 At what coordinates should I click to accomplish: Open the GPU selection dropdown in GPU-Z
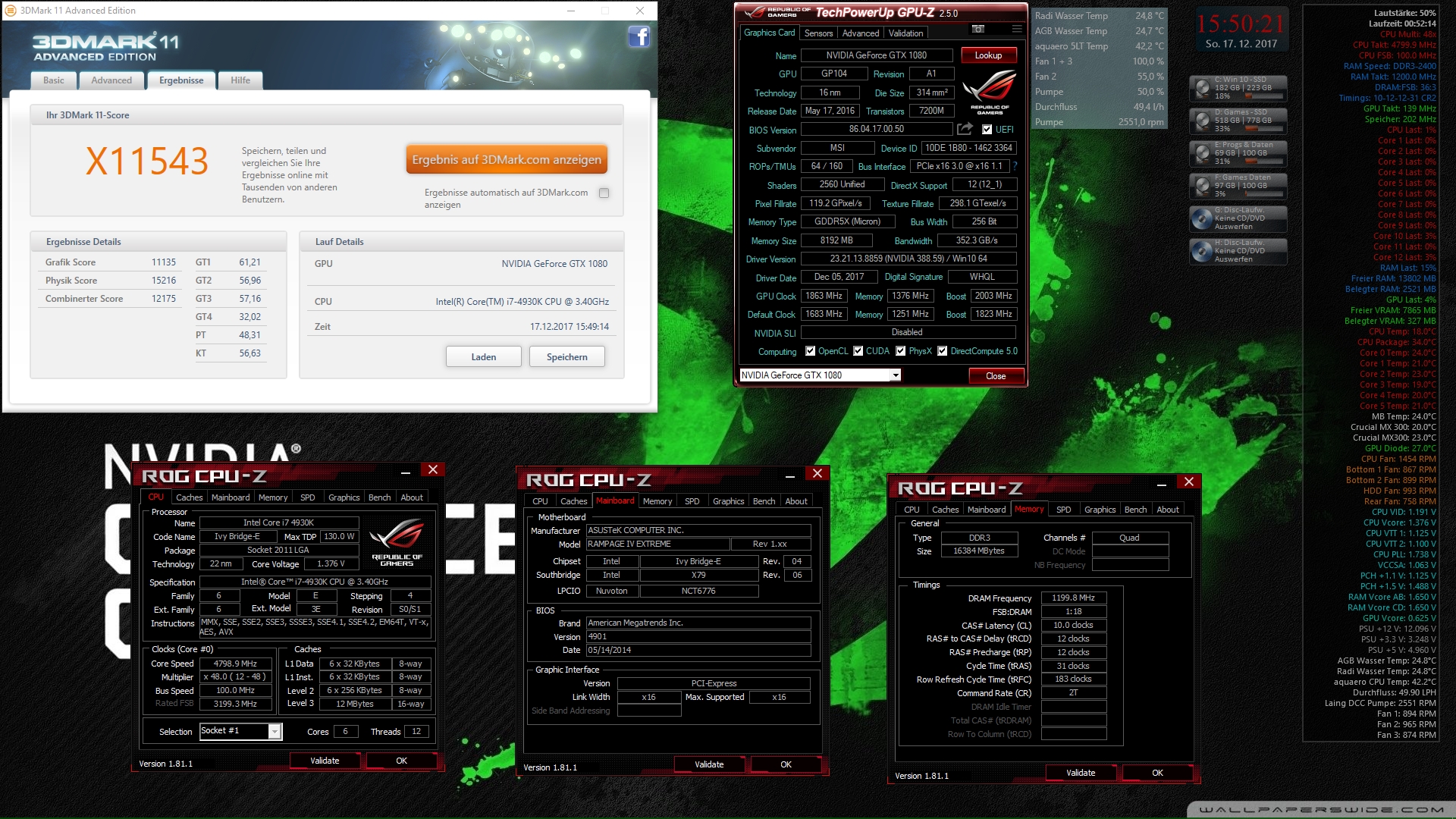(896, 375)
